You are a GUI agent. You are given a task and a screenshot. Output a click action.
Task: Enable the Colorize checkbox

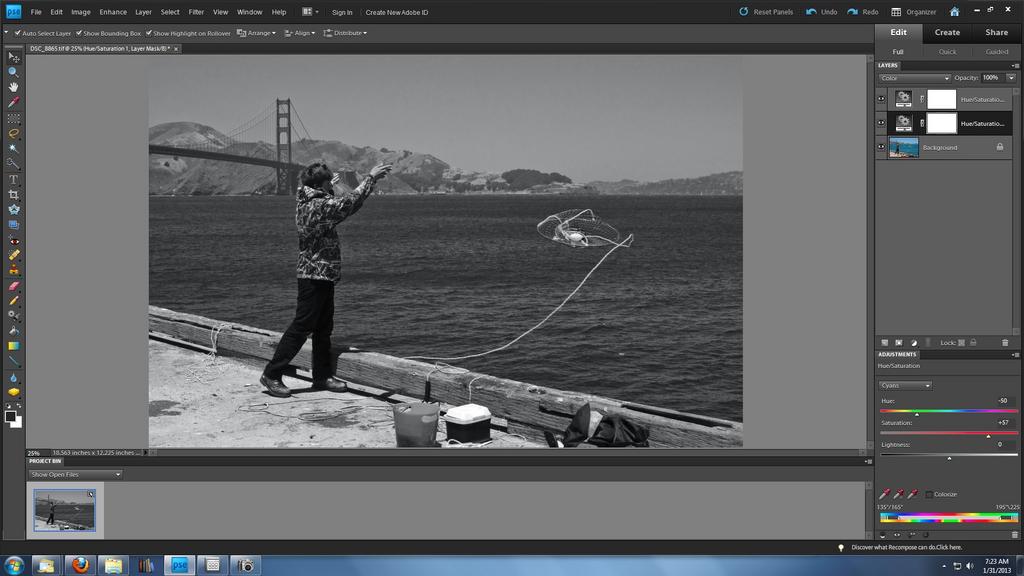point(929,494)
